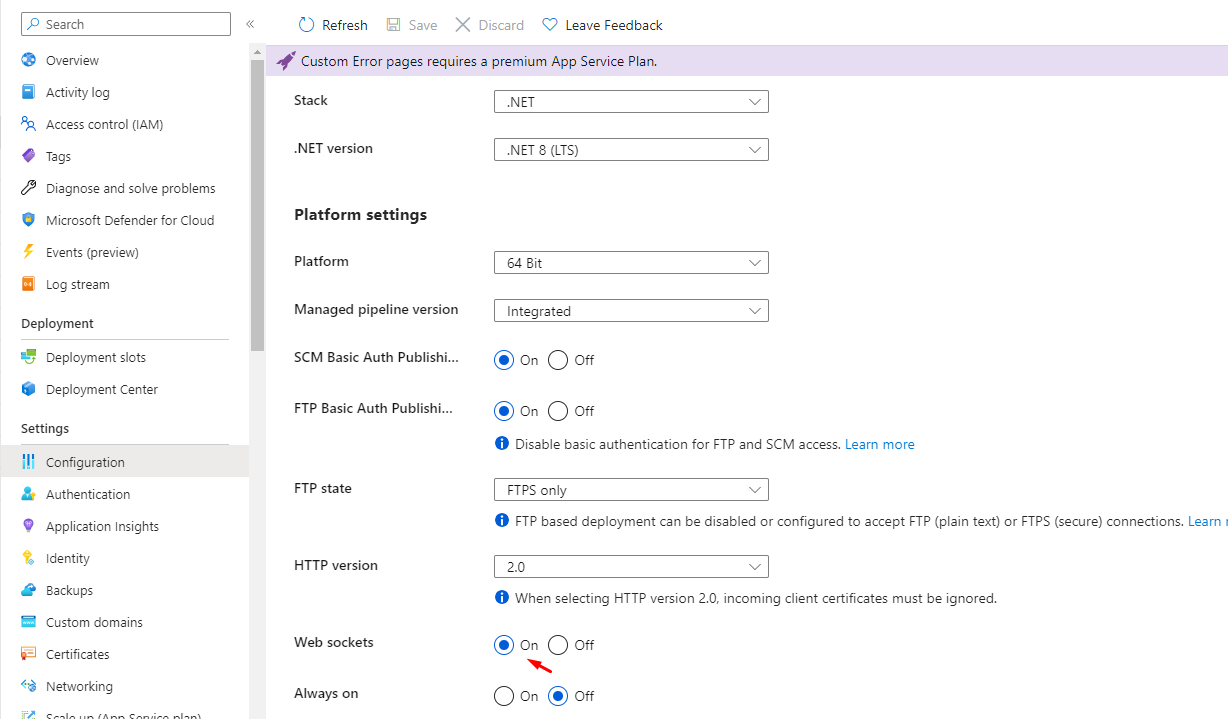
Task: Click the HTTP version info icon
Action: 502,597
